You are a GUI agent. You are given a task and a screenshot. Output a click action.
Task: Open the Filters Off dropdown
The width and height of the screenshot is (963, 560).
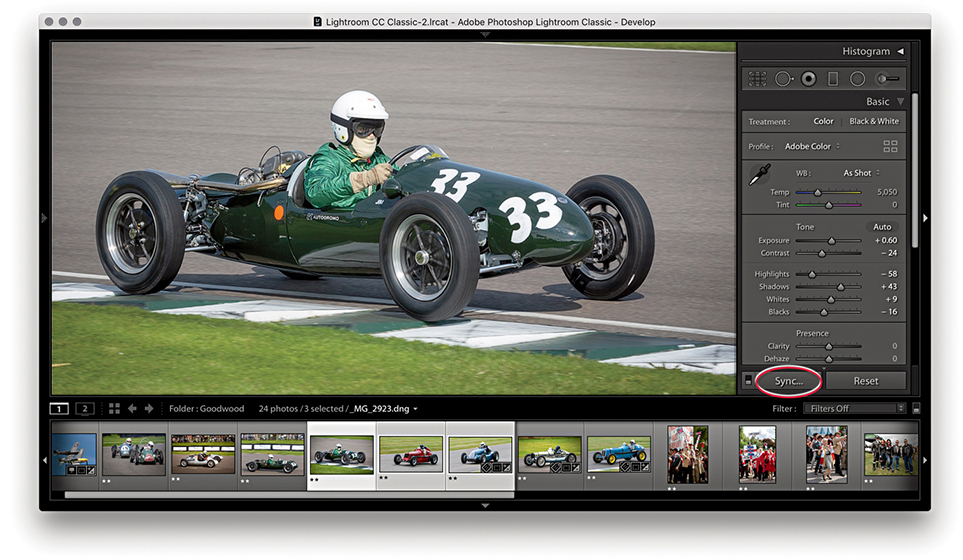[855, 408]
